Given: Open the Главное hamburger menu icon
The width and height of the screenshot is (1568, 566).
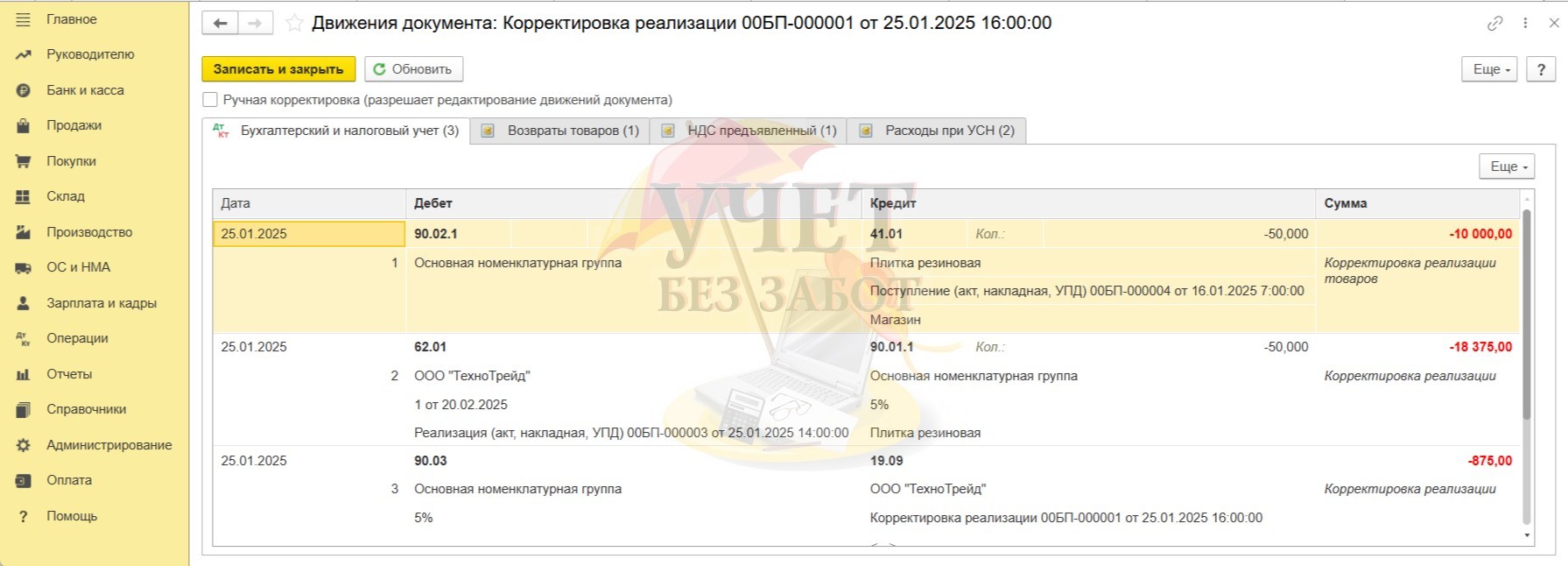Looking at the screenshot, I should [x=24, y=19].
